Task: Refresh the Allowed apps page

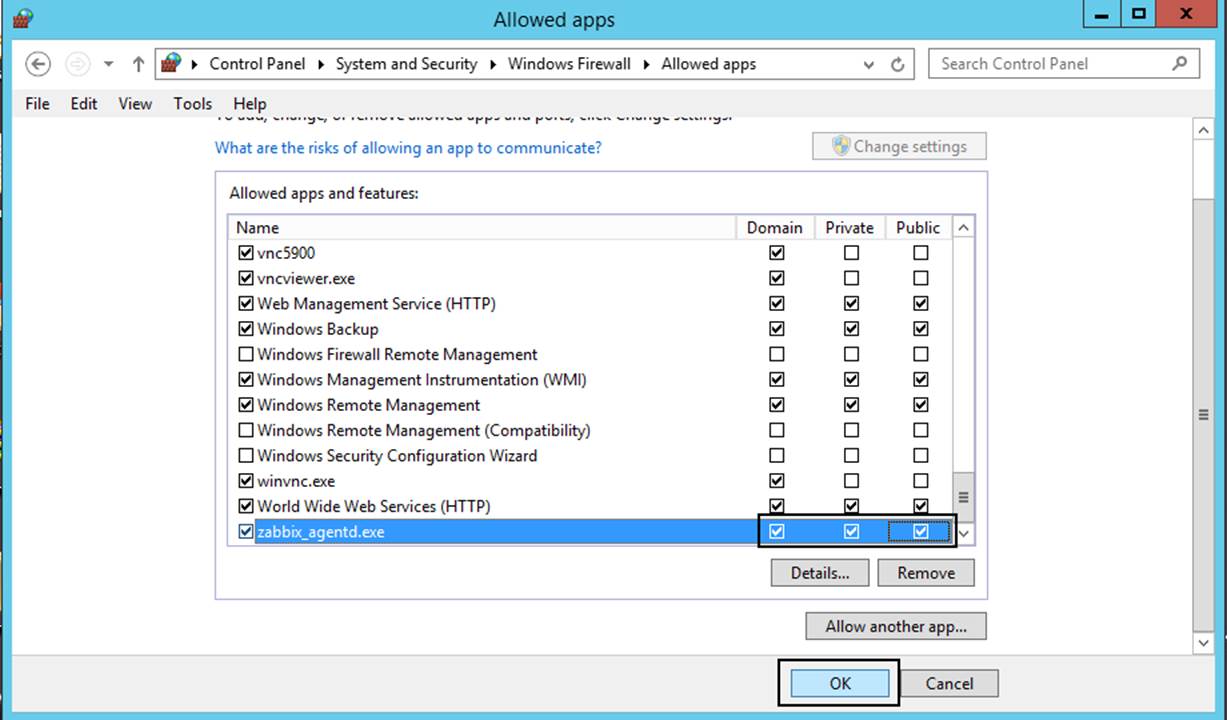Action: click(897, 64)
